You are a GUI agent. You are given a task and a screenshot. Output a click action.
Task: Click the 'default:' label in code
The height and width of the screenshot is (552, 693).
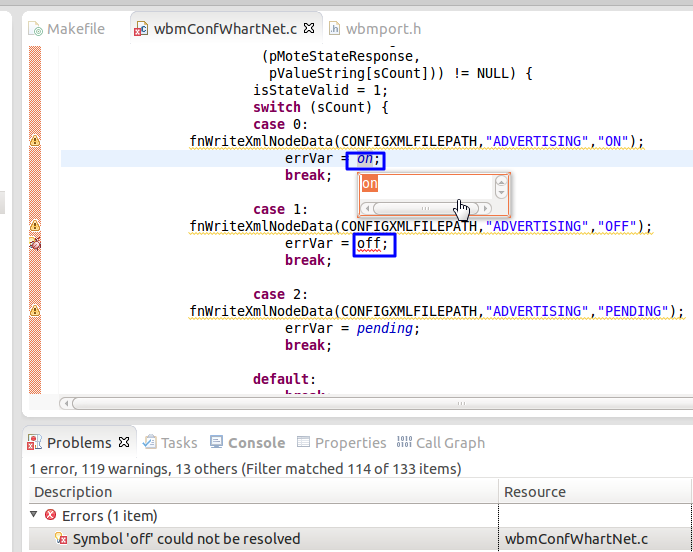click(x=284, y=379)
